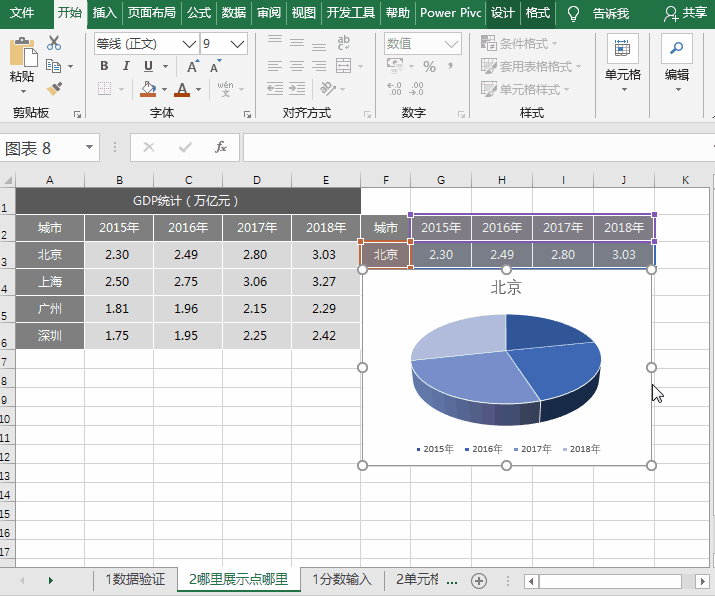This screenshot has width=715, height=596.
Task: Apply the red font color A
Action: 181,89
